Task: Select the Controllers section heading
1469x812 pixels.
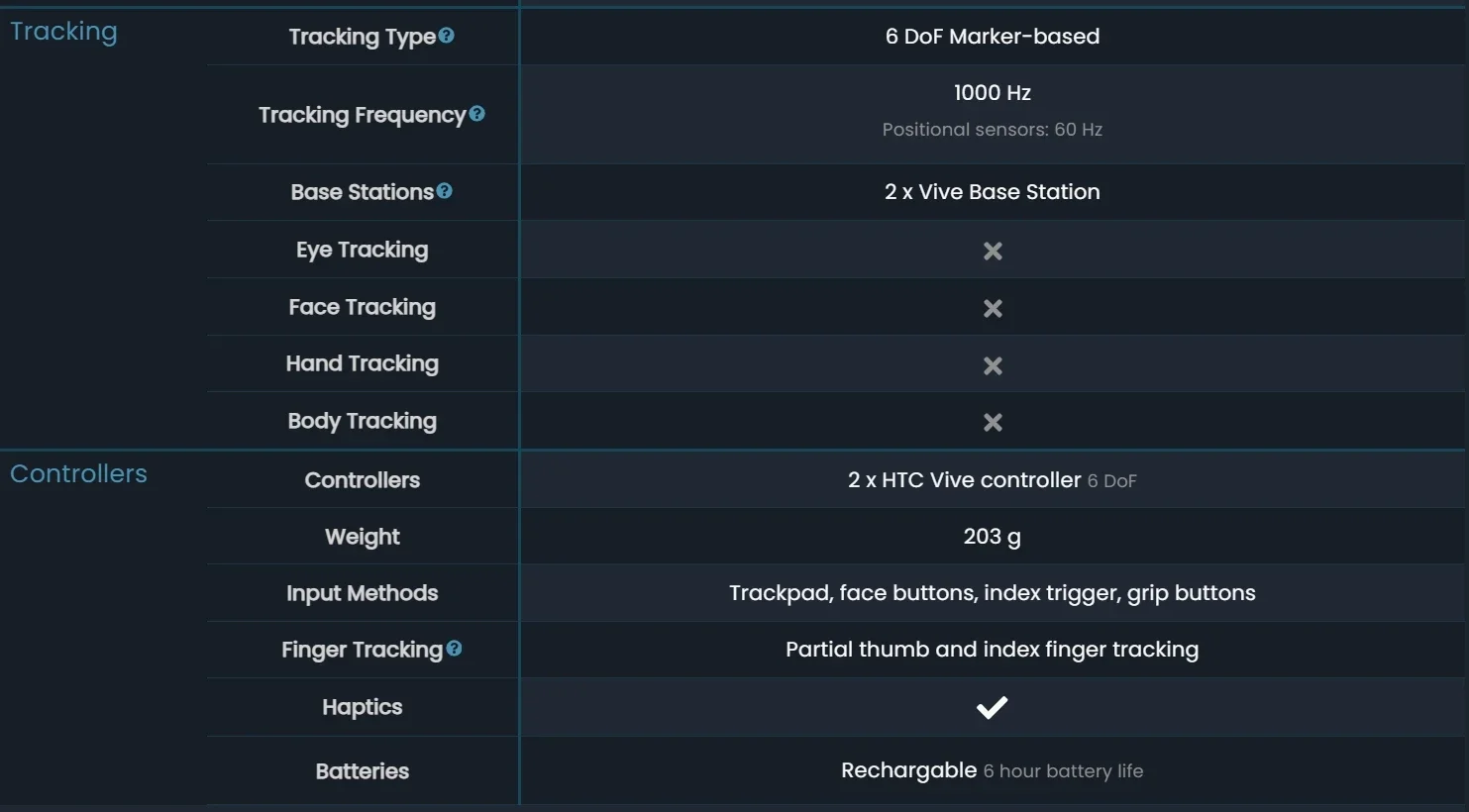Action: point(78,474)
